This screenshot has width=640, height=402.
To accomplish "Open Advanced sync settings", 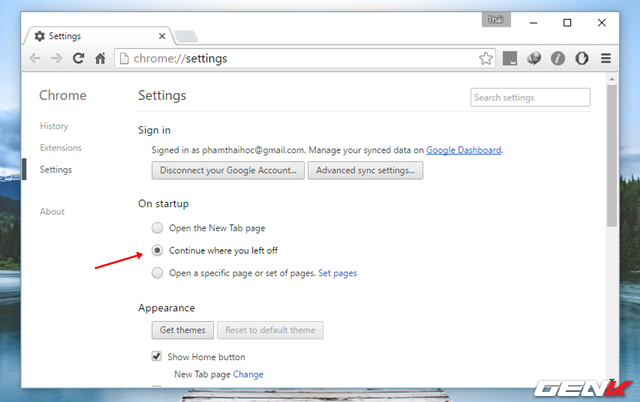I will point(365,170).
